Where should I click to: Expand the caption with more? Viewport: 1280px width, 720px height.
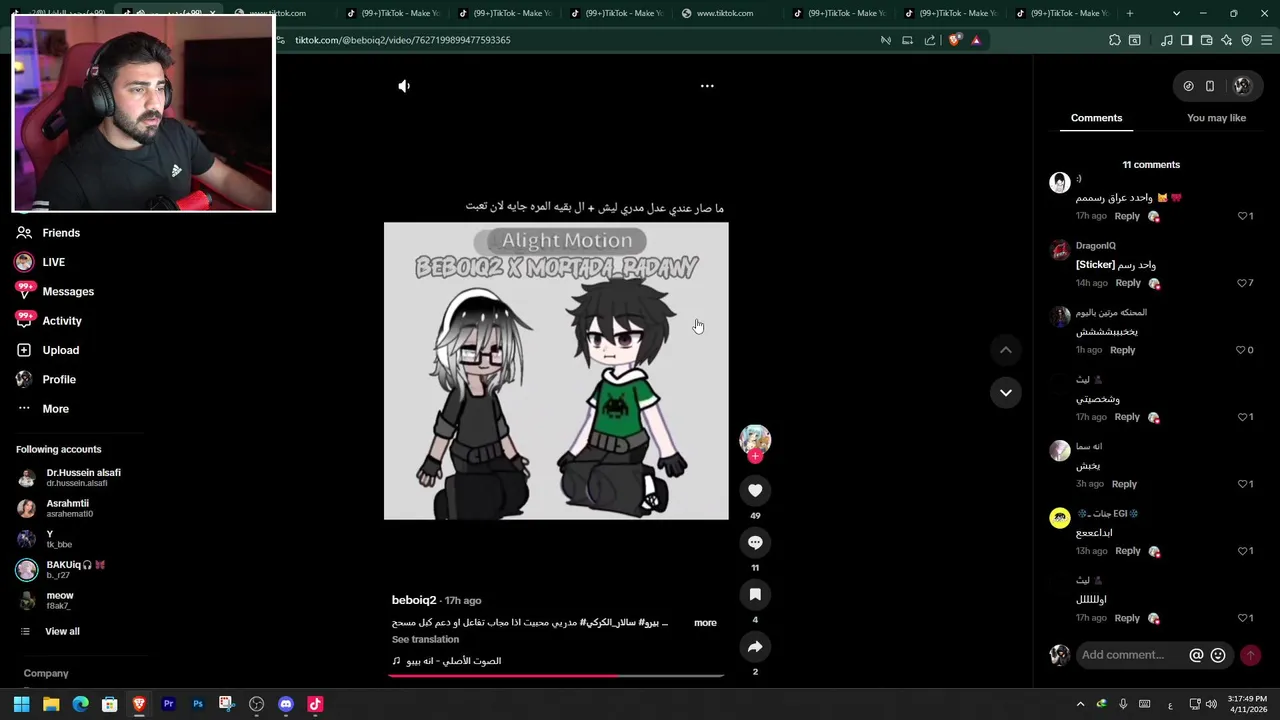click(x=705, y=622)
